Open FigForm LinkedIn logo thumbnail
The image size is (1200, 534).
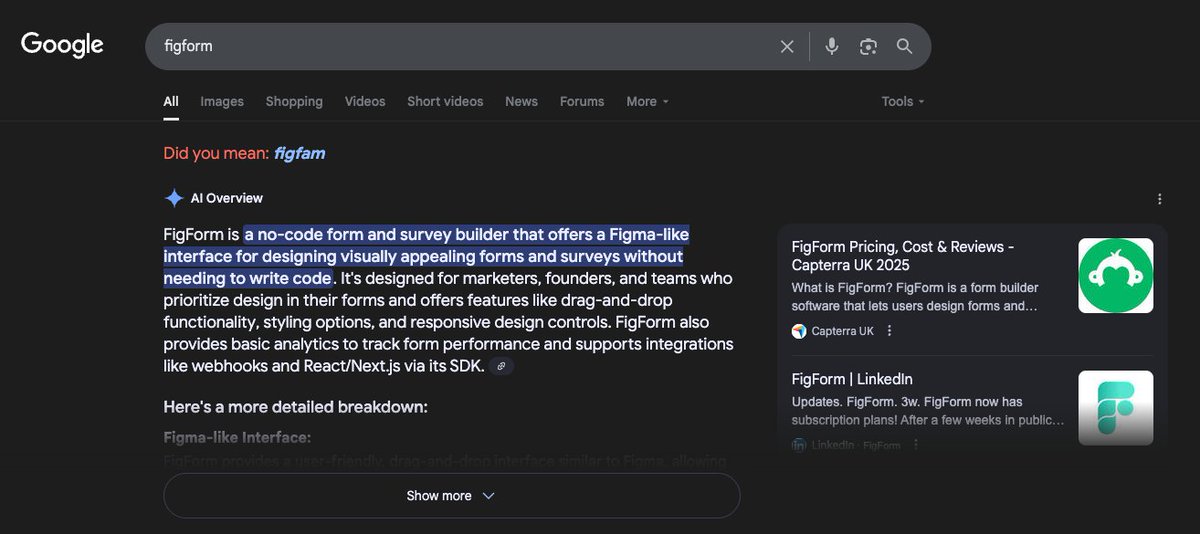(x=1115, y=408)
